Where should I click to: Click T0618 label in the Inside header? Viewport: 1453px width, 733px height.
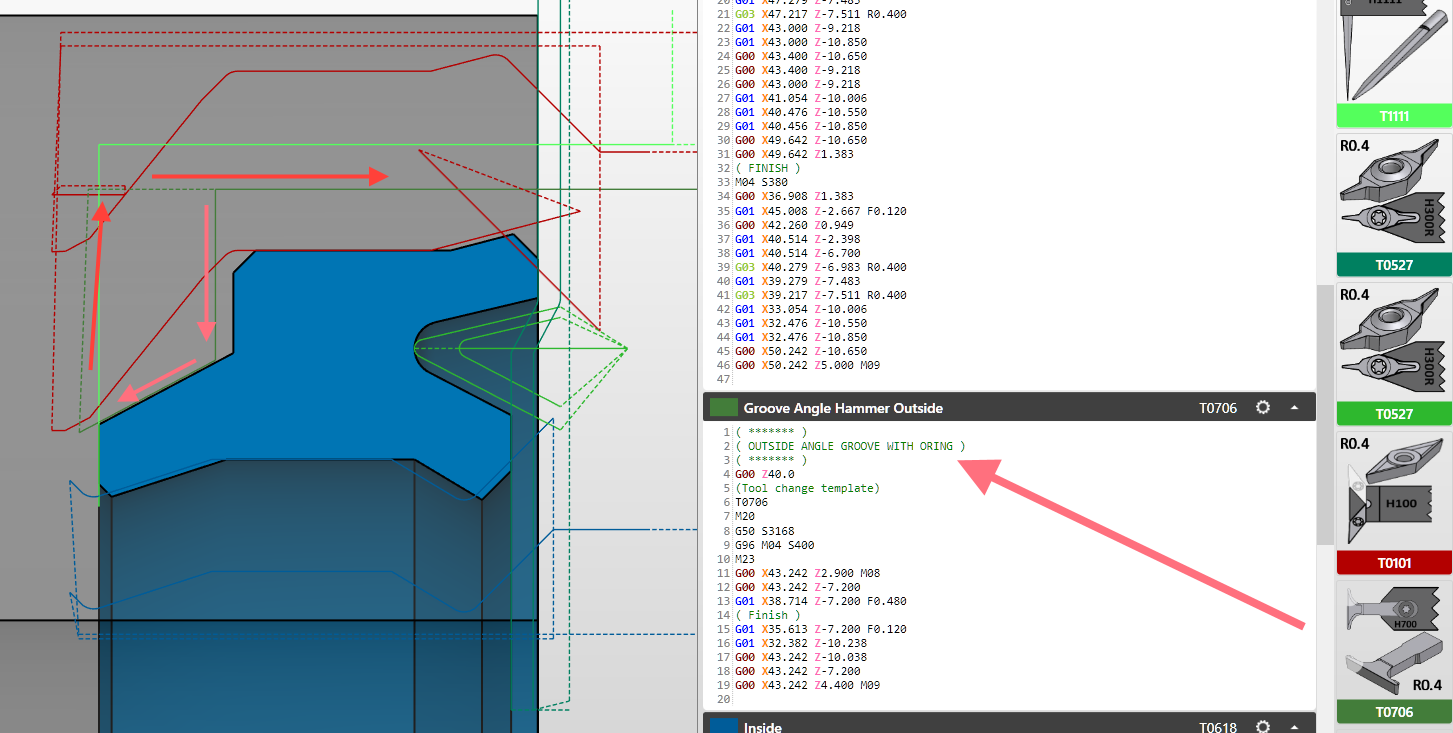click(x=1218, y=727)
